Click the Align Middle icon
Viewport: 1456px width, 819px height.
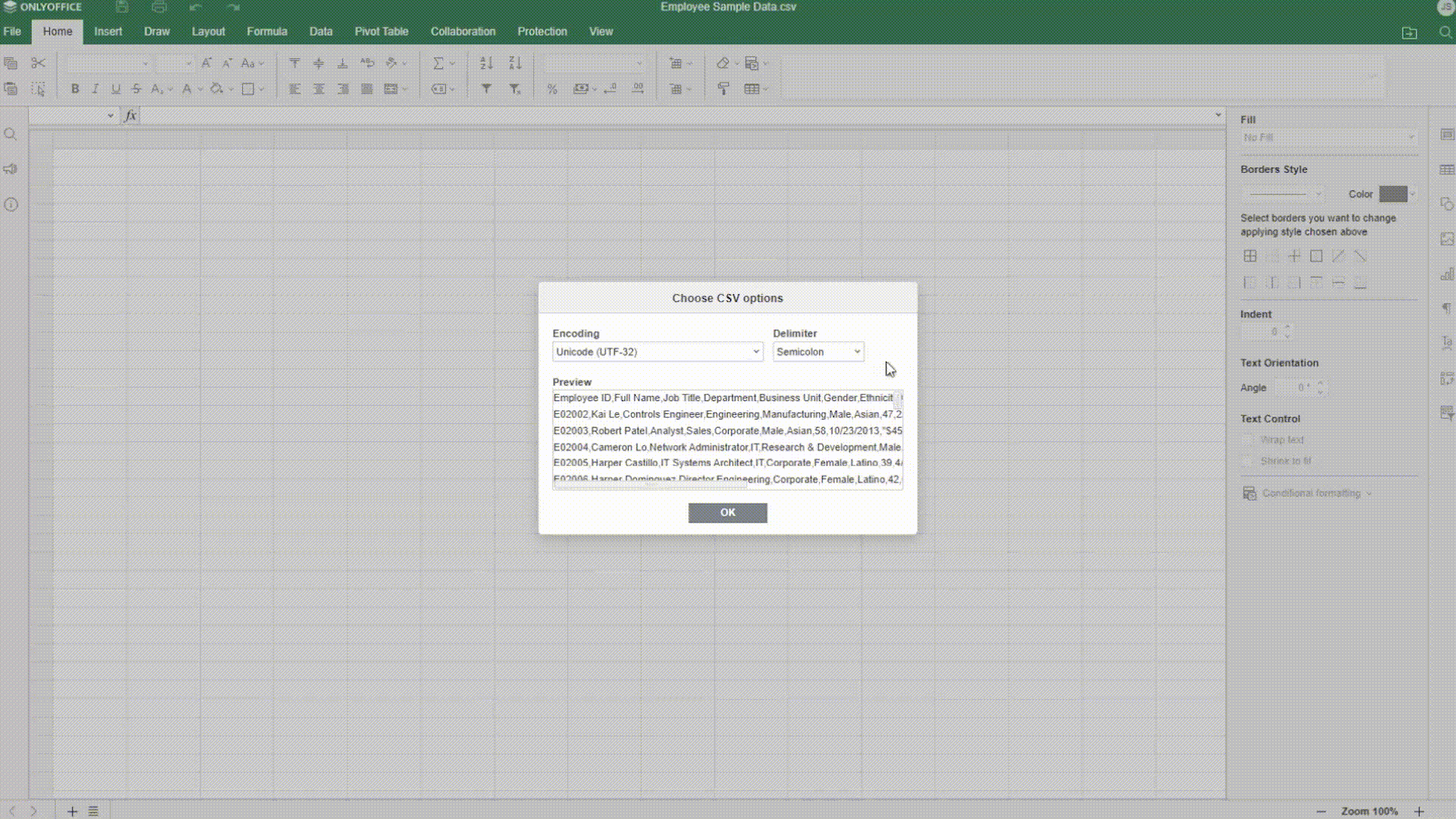(x=318, y=63)
